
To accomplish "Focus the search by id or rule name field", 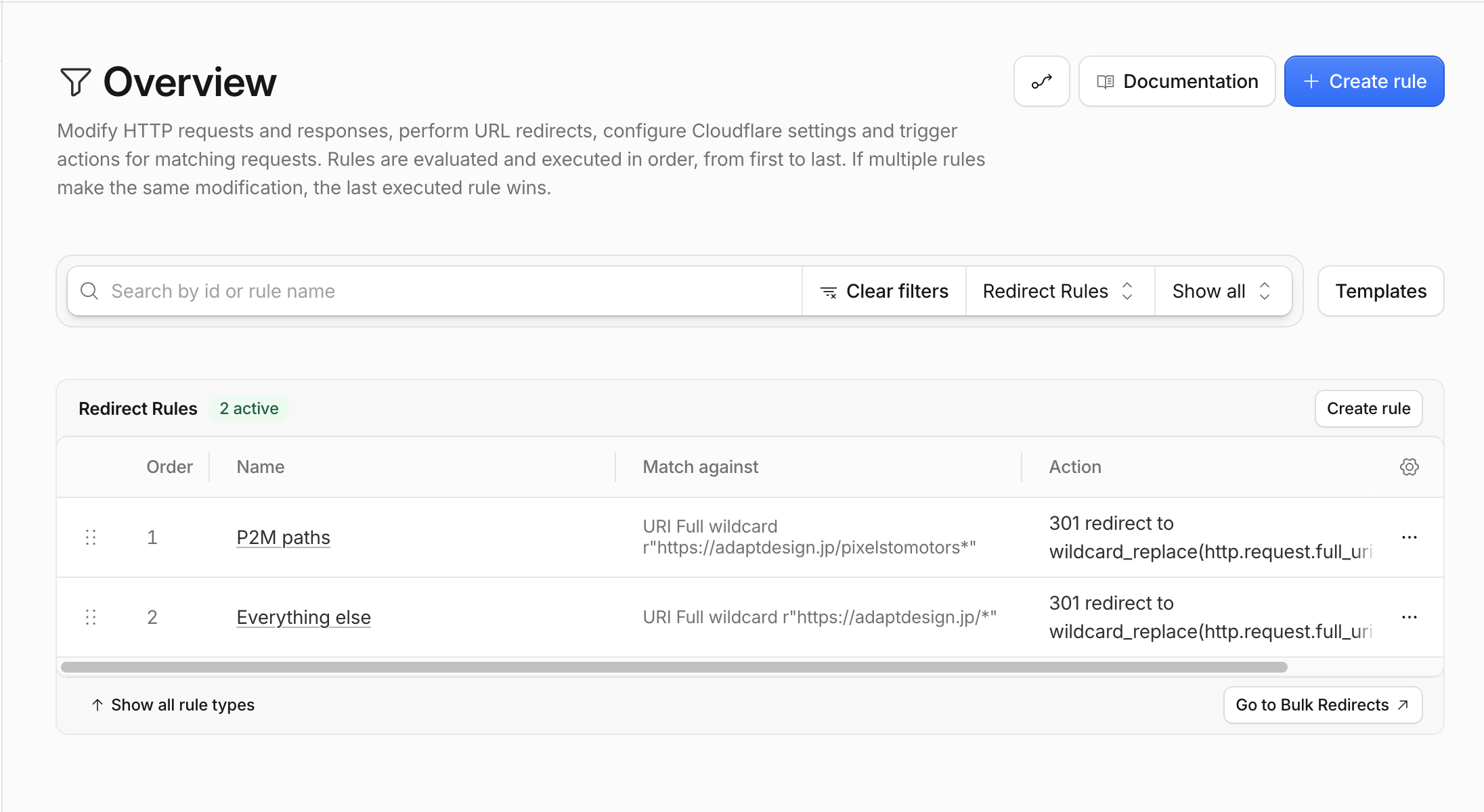I will click(x=435, y=291).
